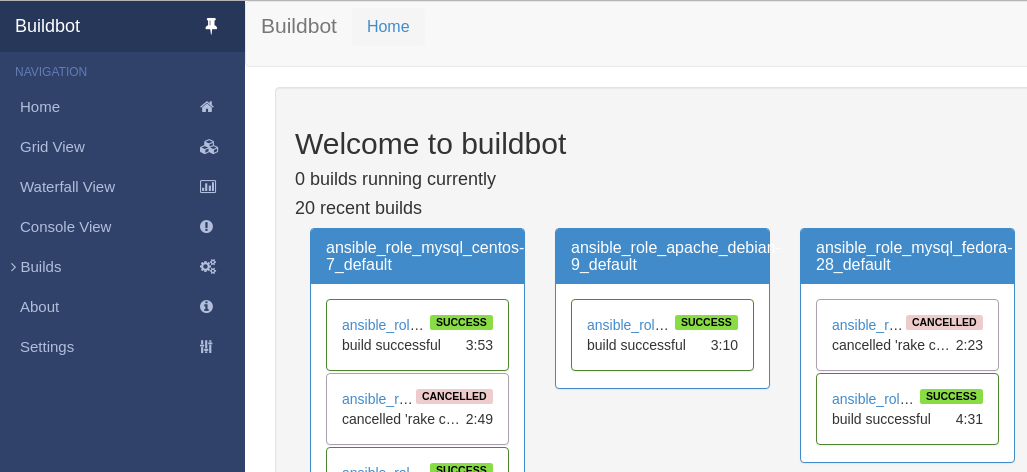Click duration 3:53 in the centos-7 card
1027x472 pixels.
479,345
